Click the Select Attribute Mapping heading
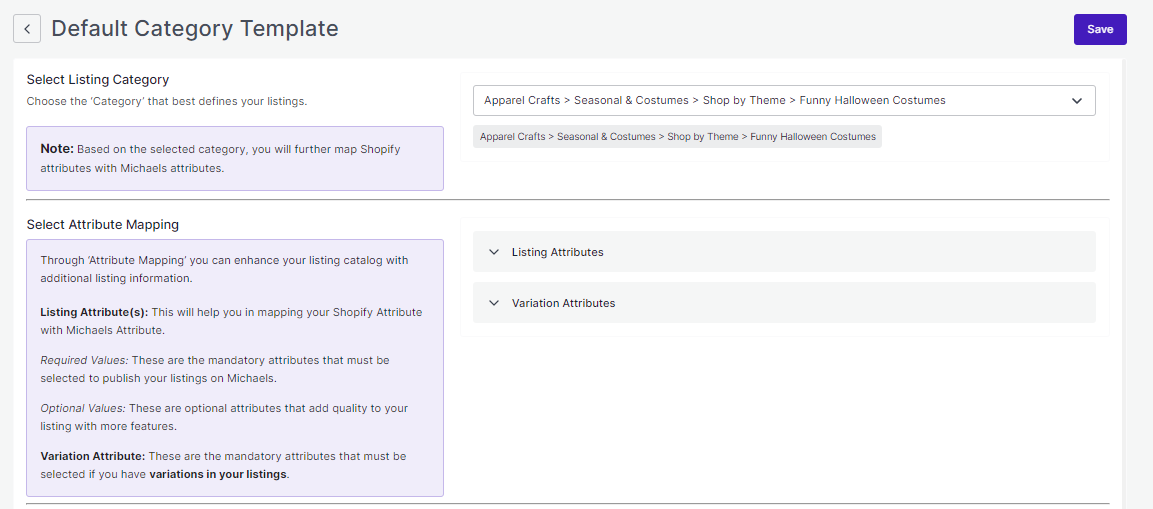The width and height of the screenshot is (1153, 509). 103,224
